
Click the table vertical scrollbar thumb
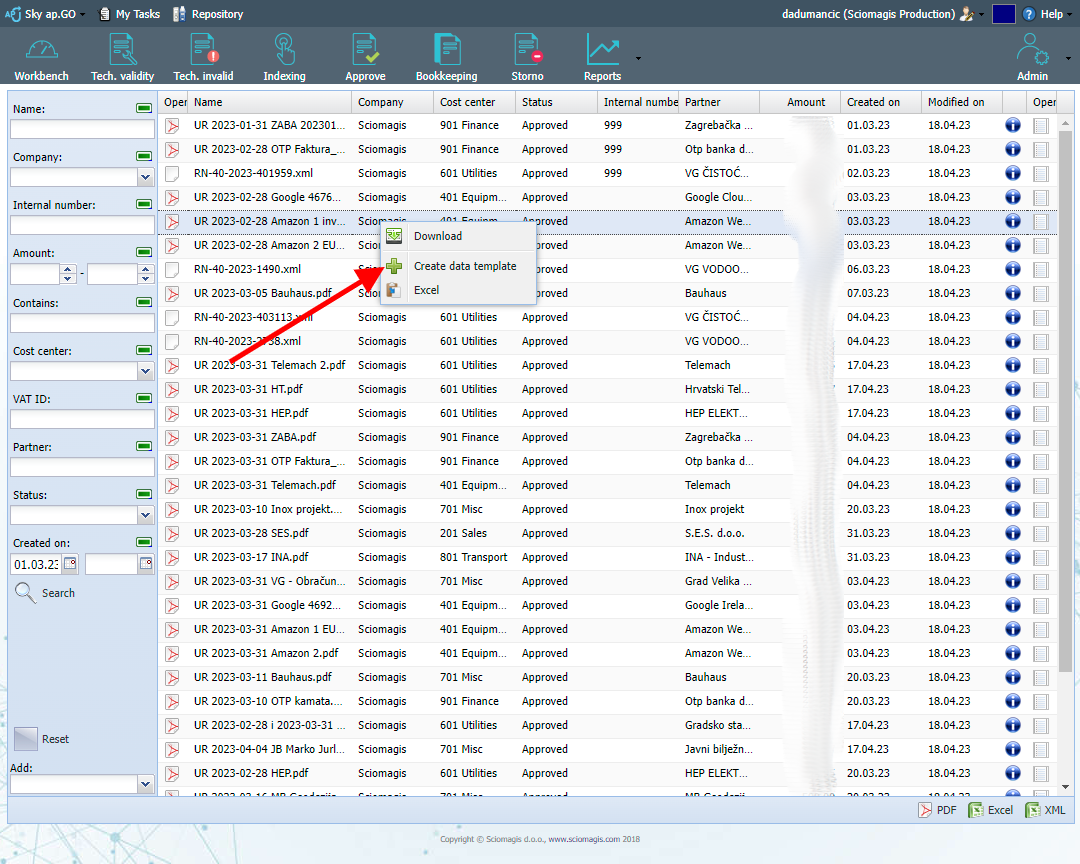(x=1065, y=400)
